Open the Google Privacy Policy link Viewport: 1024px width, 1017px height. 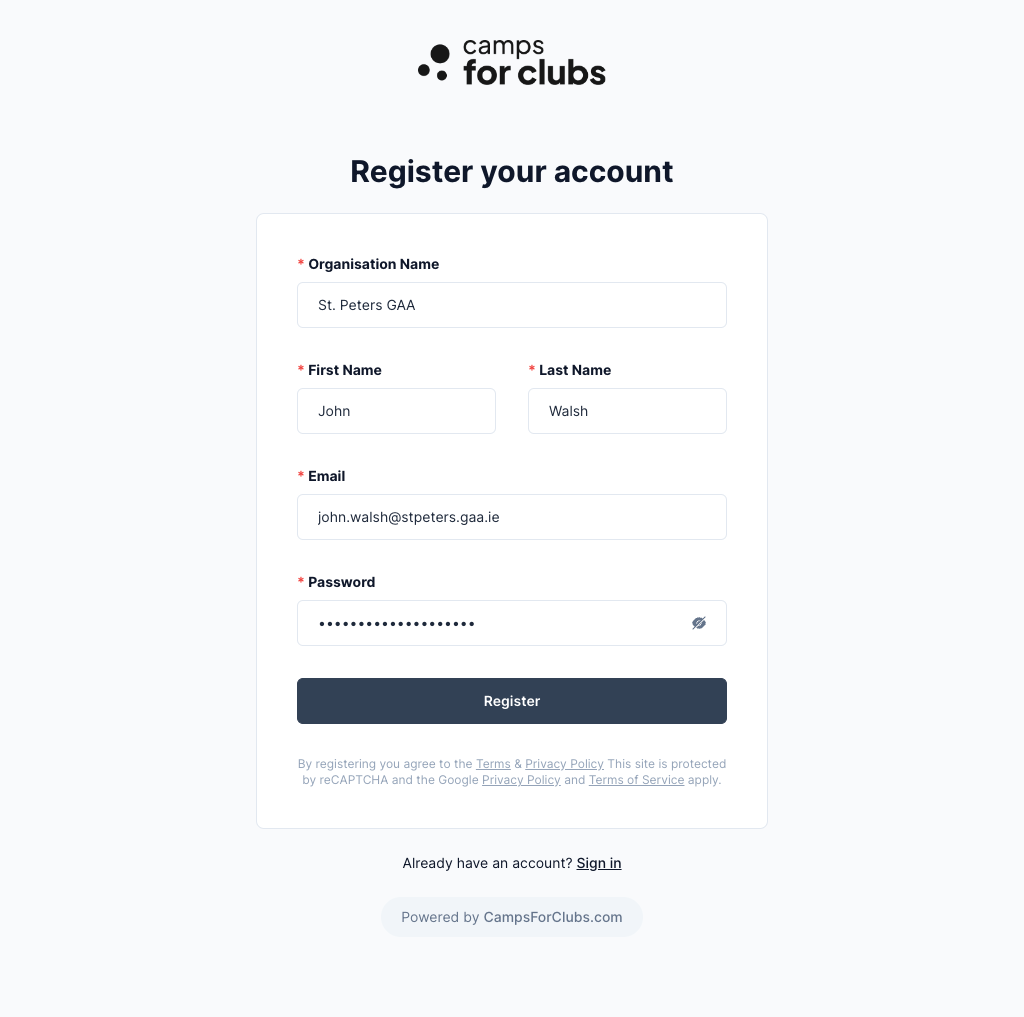[x=521, y=780]
